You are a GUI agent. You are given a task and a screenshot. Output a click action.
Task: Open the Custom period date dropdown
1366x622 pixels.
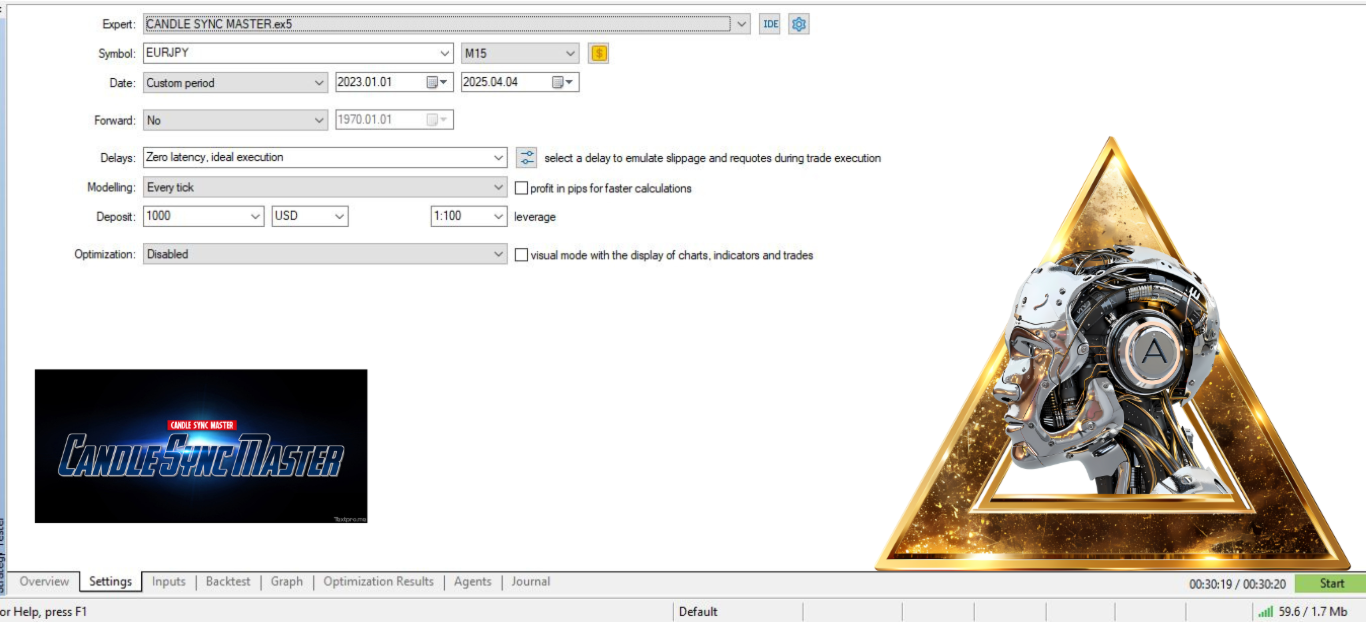[319, 83]
